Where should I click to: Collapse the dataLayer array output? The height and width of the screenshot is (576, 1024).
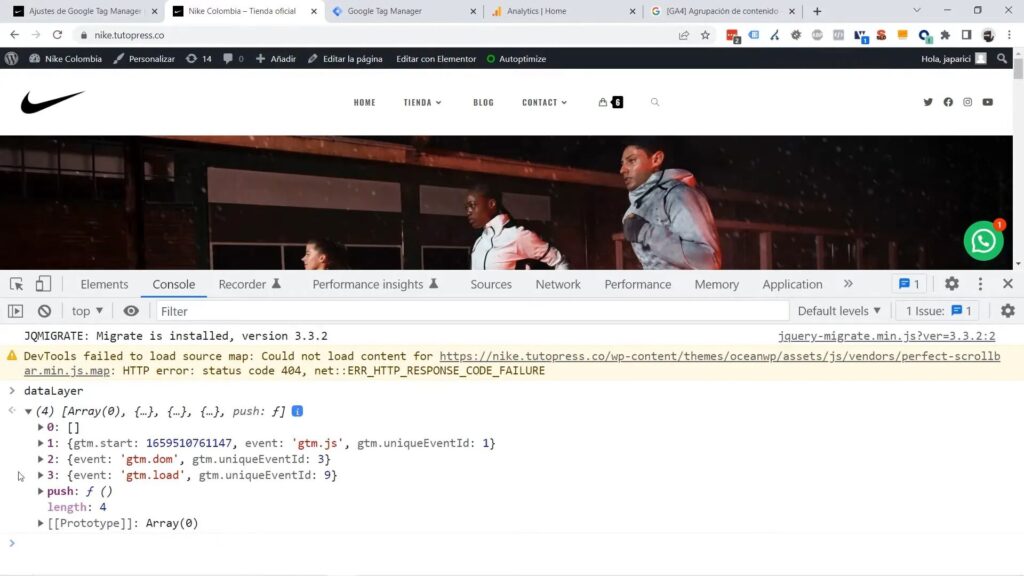coord(28,411)
